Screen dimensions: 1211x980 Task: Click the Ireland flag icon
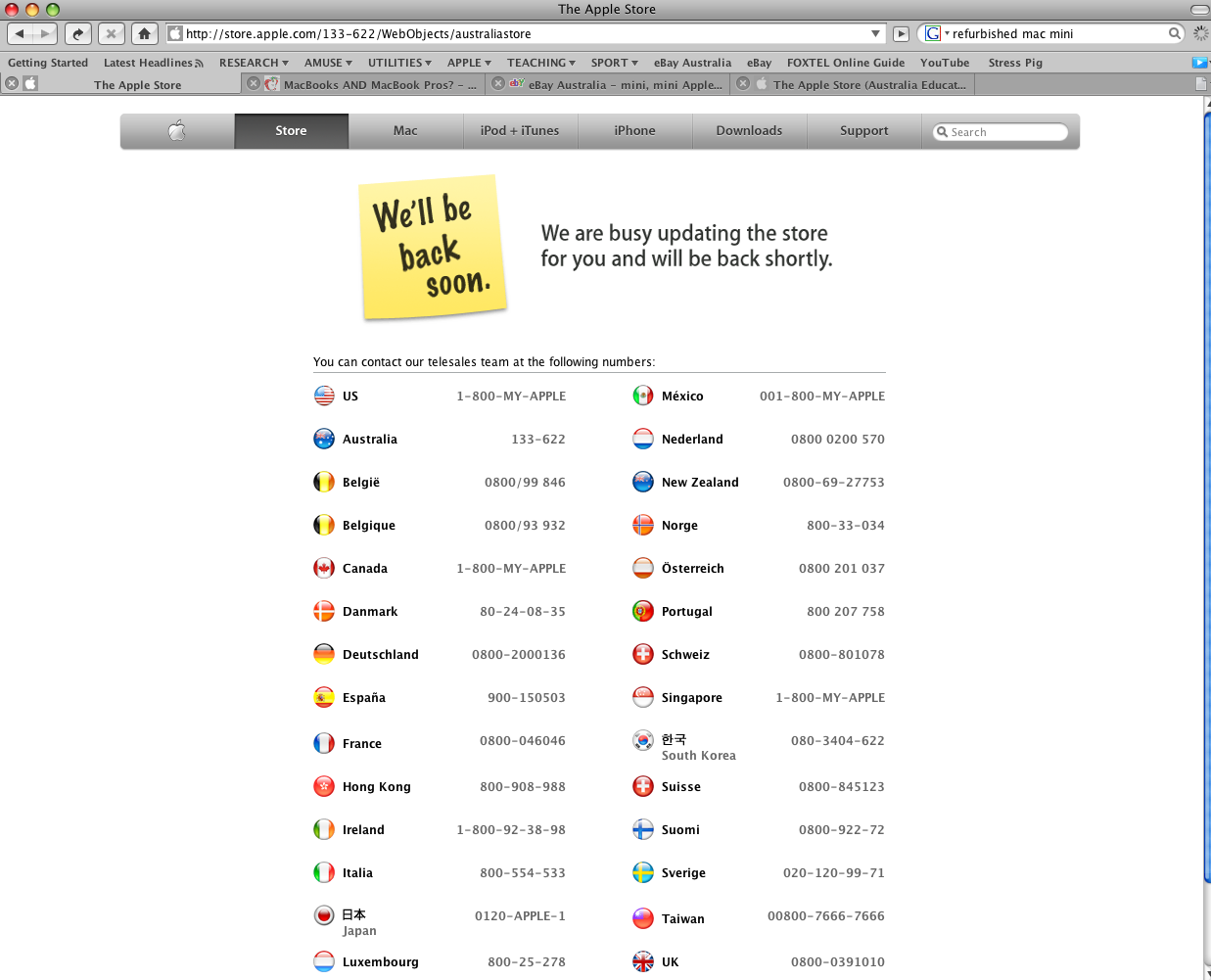point(324,829)
